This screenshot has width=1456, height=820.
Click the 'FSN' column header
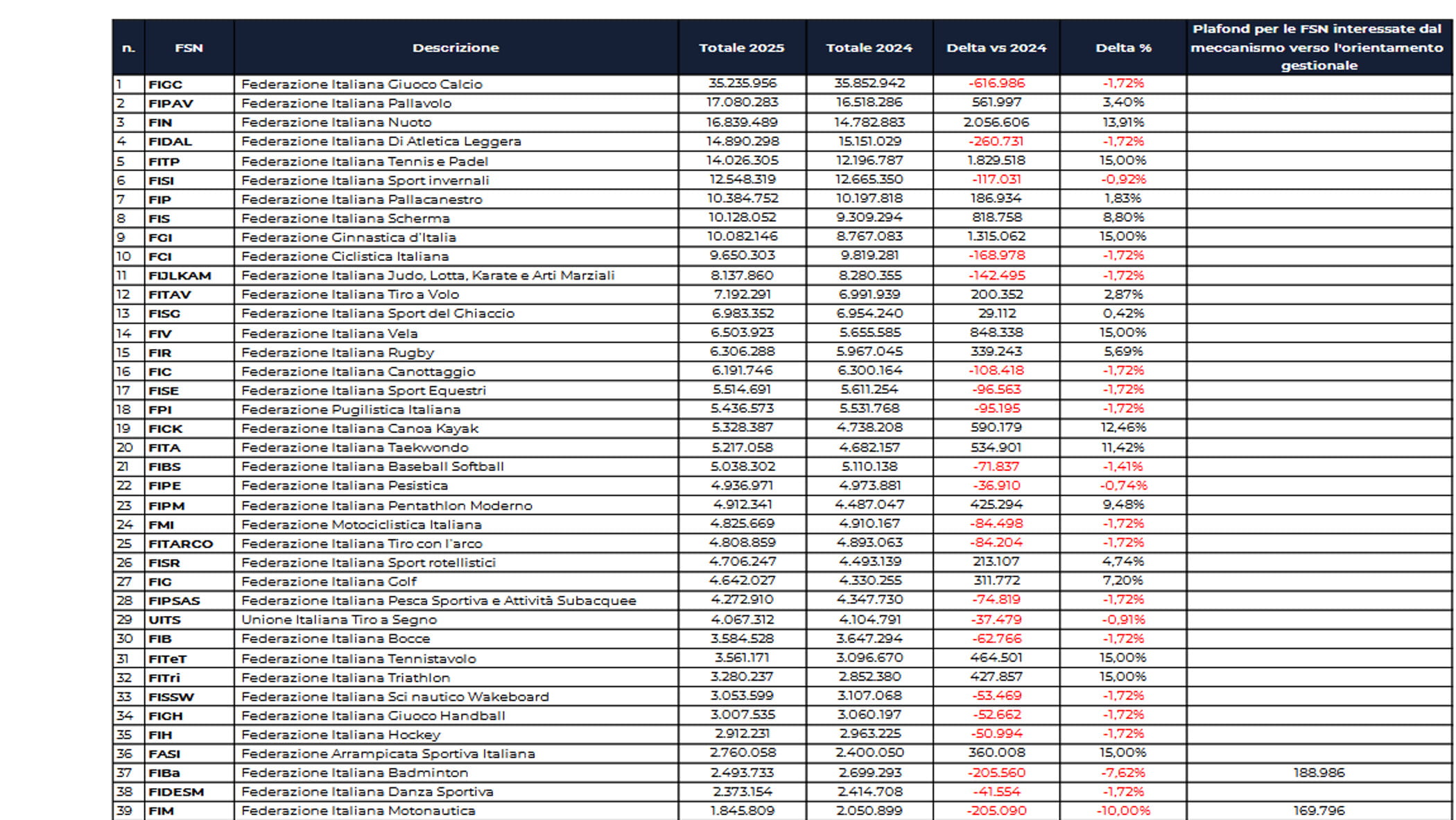(189, 48)
